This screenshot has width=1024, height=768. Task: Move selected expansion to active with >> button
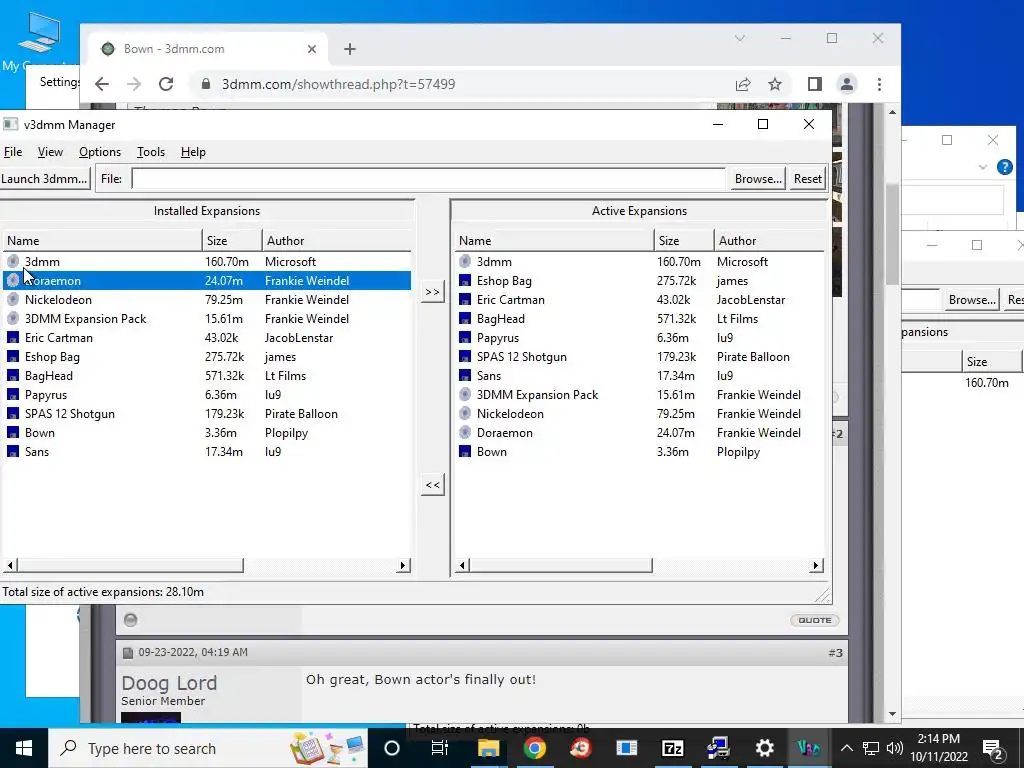click(x=432, y=292)
